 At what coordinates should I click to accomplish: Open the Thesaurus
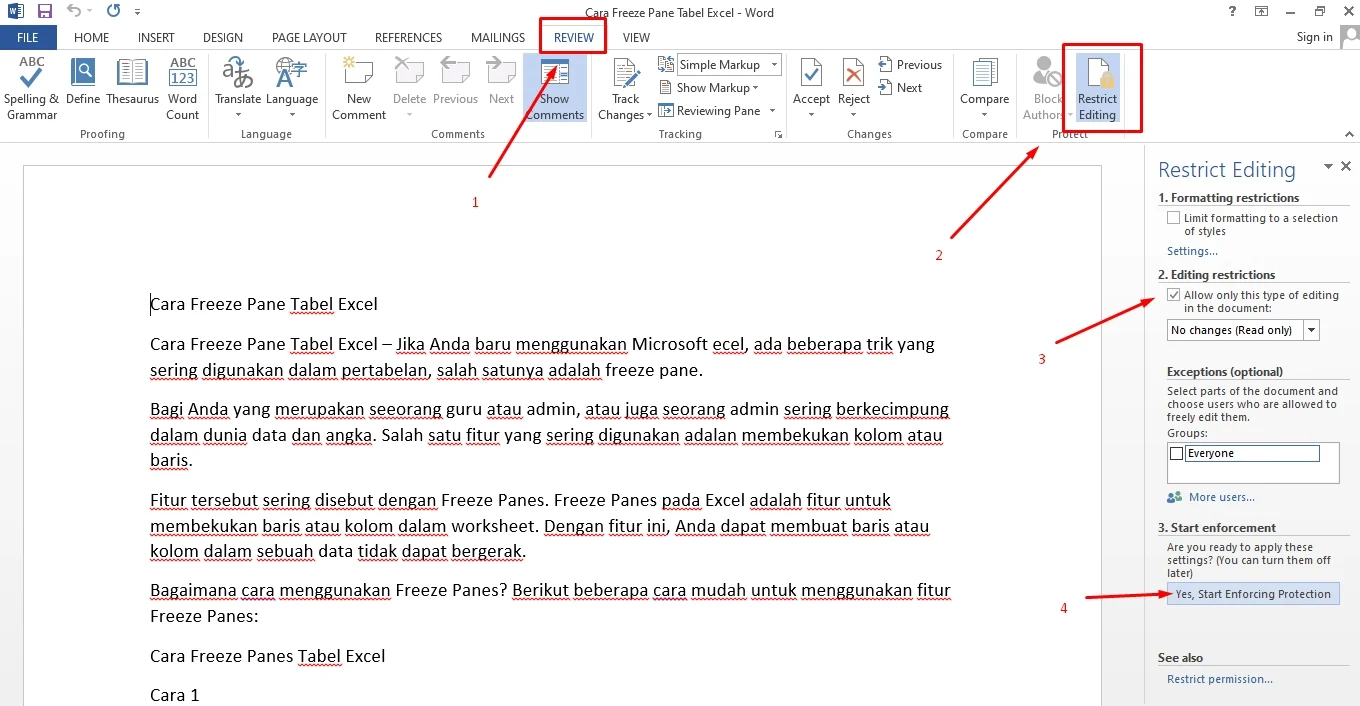[x=132, y=81]
